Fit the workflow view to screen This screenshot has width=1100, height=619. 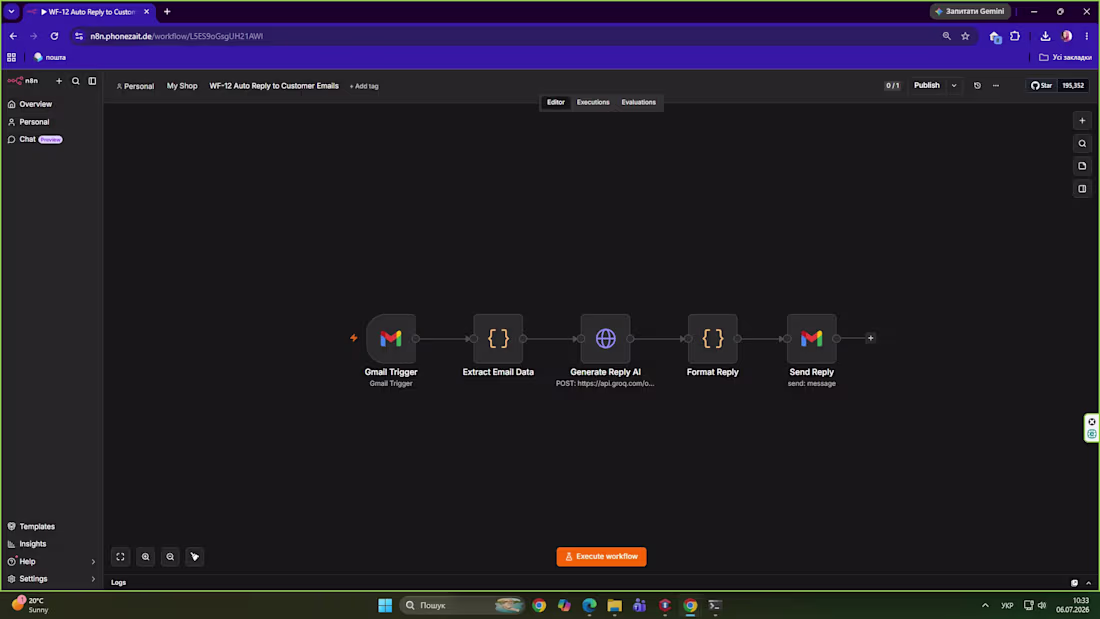pyautogui.click(x=121, y=557)
